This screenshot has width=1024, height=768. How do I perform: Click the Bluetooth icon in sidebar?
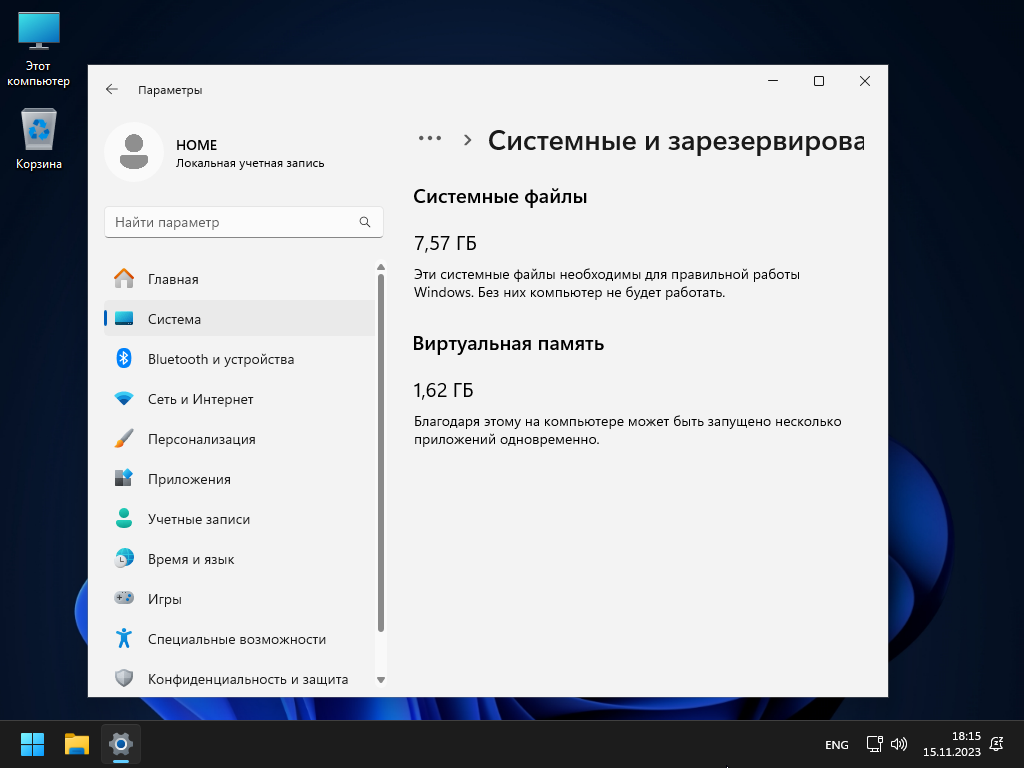pyautogui.click(x=124, y=359)
